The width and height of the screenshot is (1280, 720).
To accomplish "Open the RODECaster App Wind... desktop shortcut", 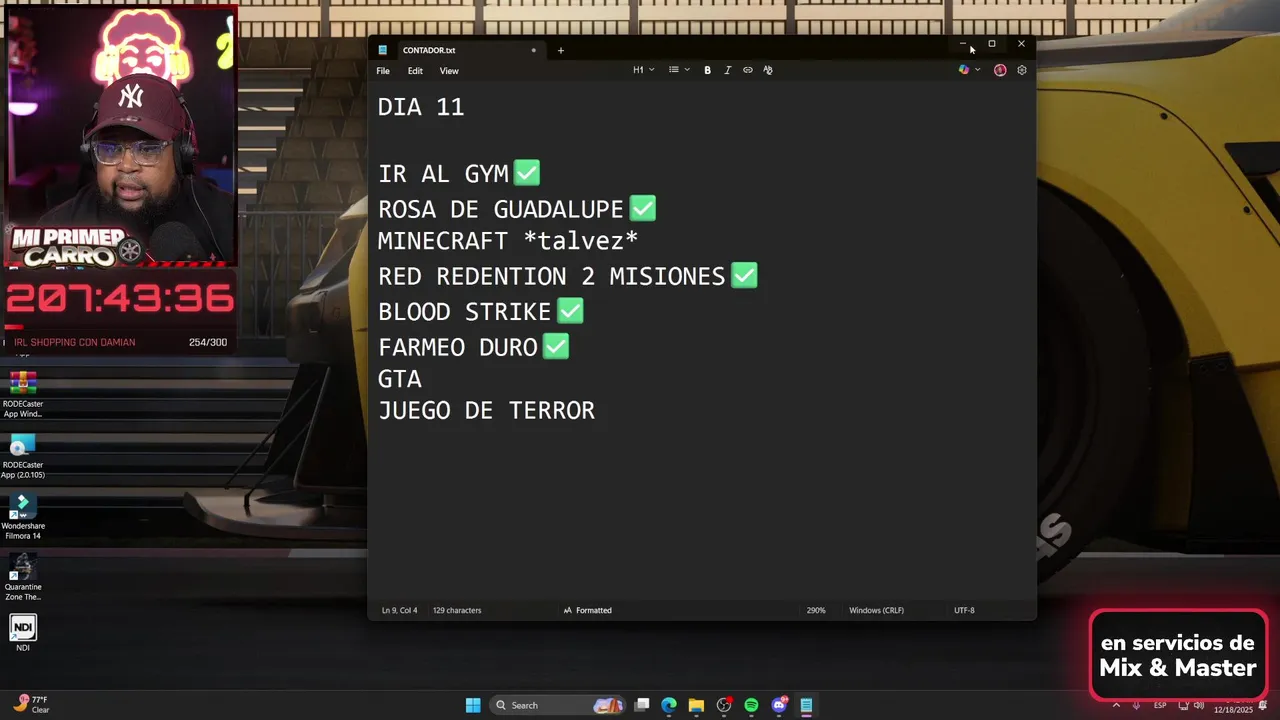I will coord(23,395).
